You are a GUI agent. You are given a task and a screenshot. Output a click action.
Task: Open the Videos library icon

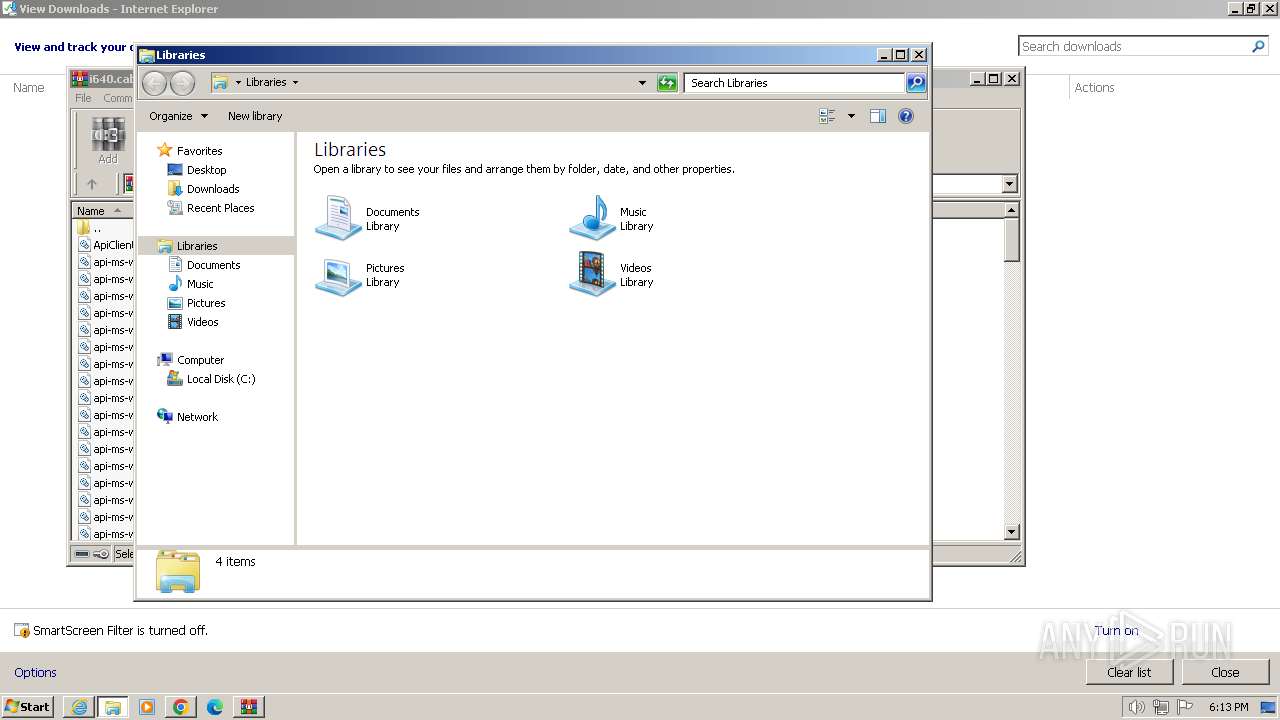pyautogui.click(x=592, y=275)
